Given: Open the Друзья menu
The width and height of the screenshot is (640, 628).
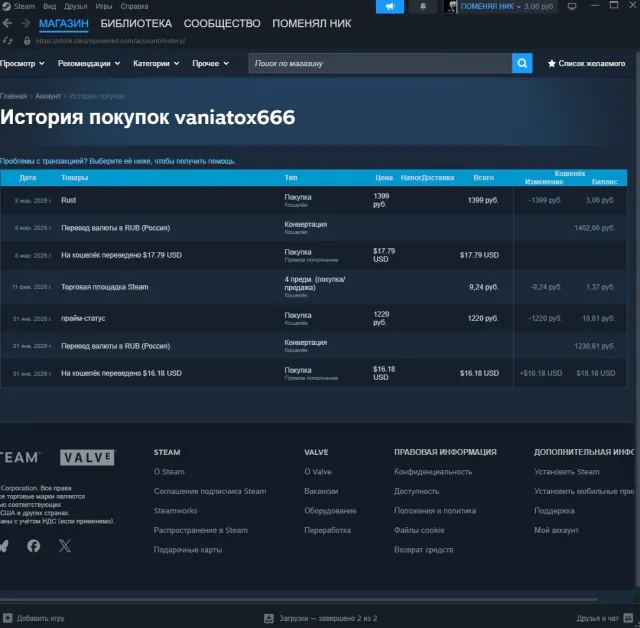Looking at the screenshot, I should [76, 7].
